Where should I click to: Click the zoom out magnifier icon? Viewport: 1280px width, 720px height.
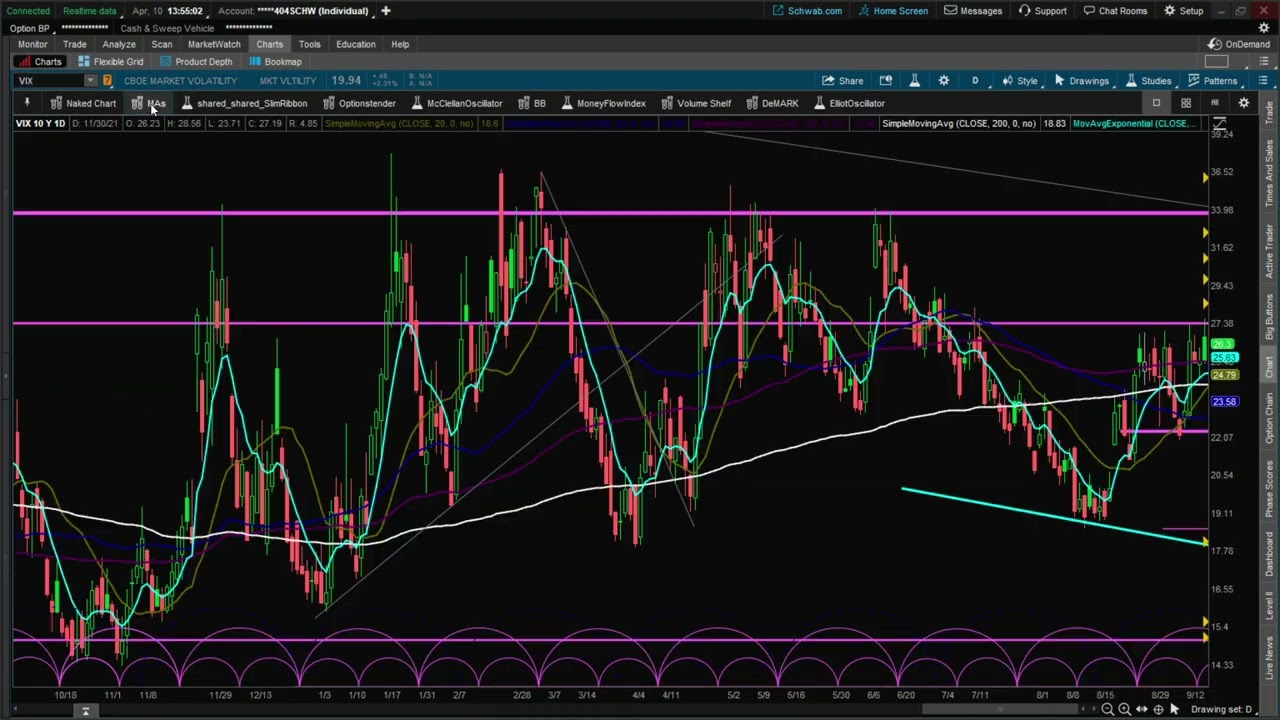pyautogui.click(x=1107, y=709)
